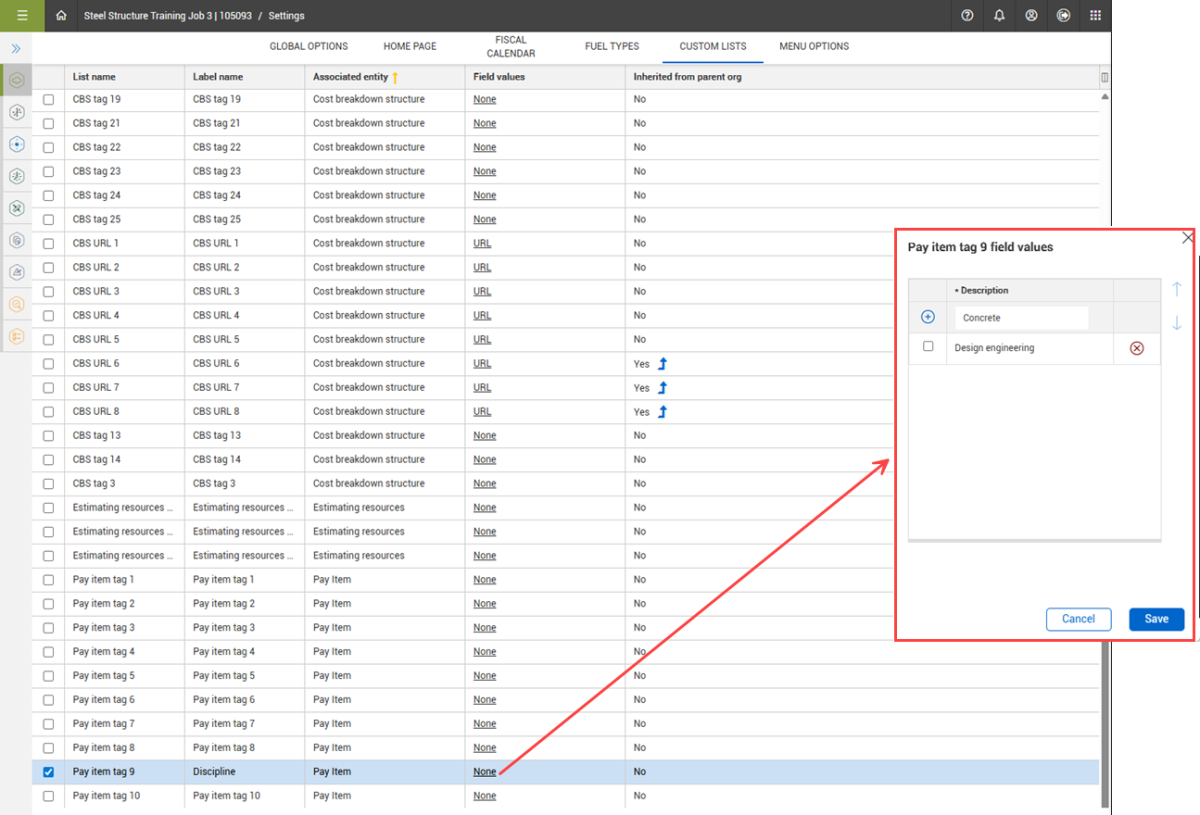Switch to the Fuel Types tab
Viewport: 1200px width, 815px height.
pyautogui.click(x=612, y=46)
